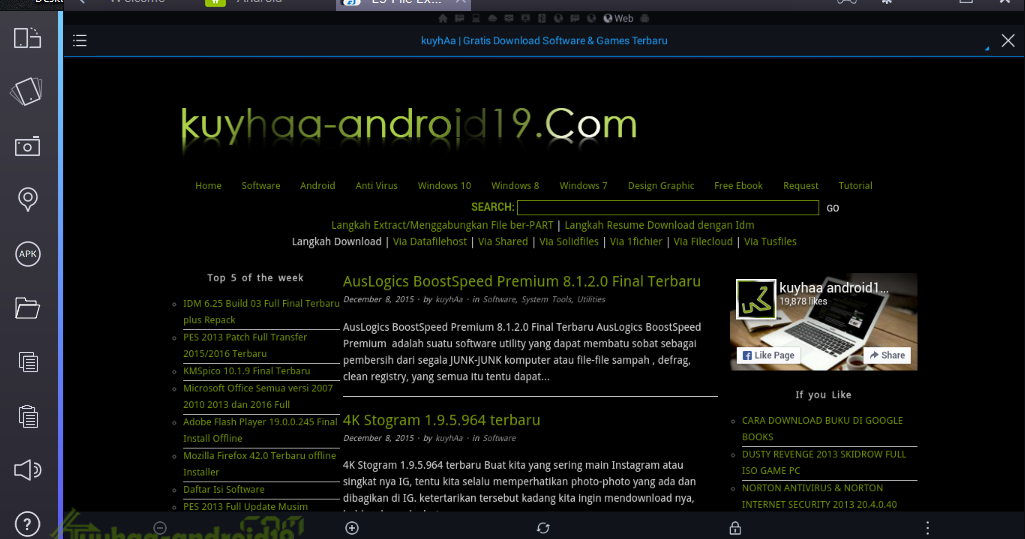The height and width of the screenshot is (539, 1025).
Task: Open PES 2013 Patch Full Transfer link
Action: (x=245, y=345)
